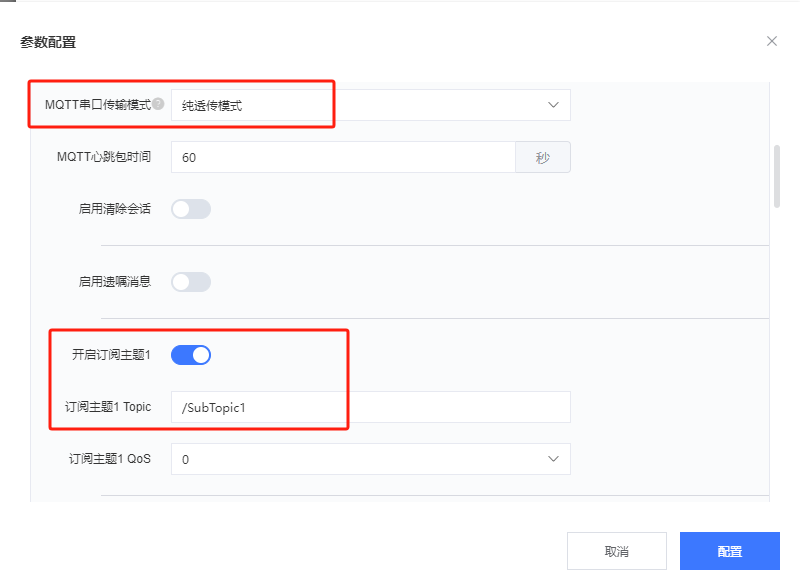Click the MQTT串口传输模式 label text

point(97,104)
